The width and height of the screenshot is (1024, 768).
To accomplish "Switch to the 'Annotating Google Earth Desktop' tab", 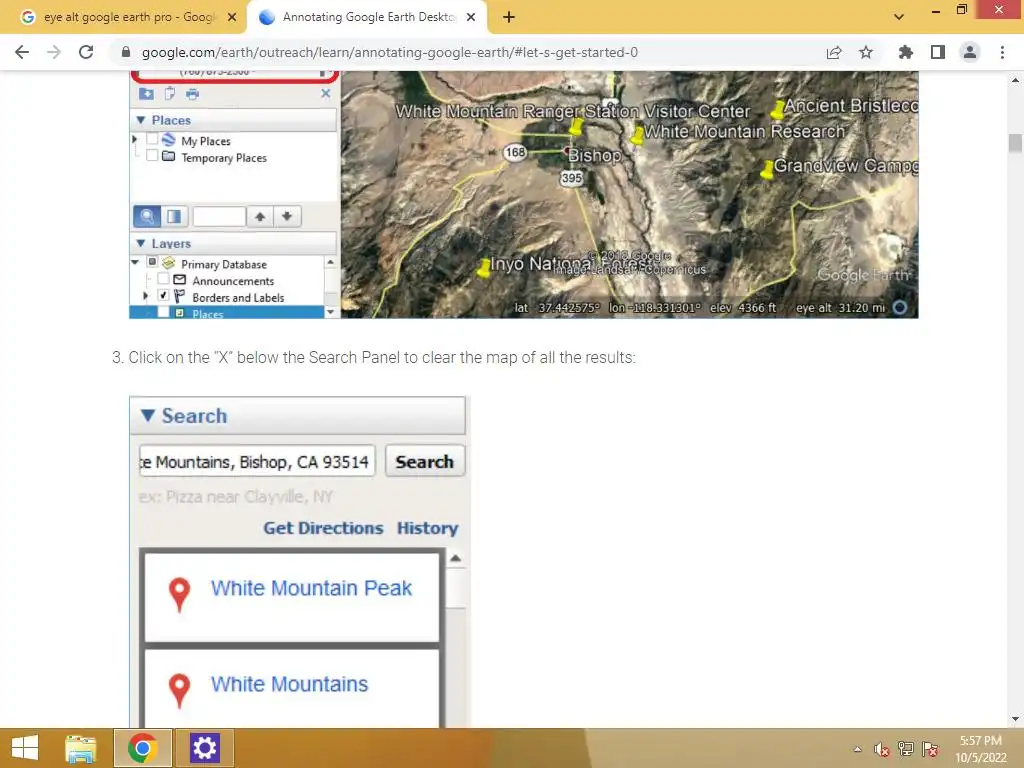I will click(368, 17).
